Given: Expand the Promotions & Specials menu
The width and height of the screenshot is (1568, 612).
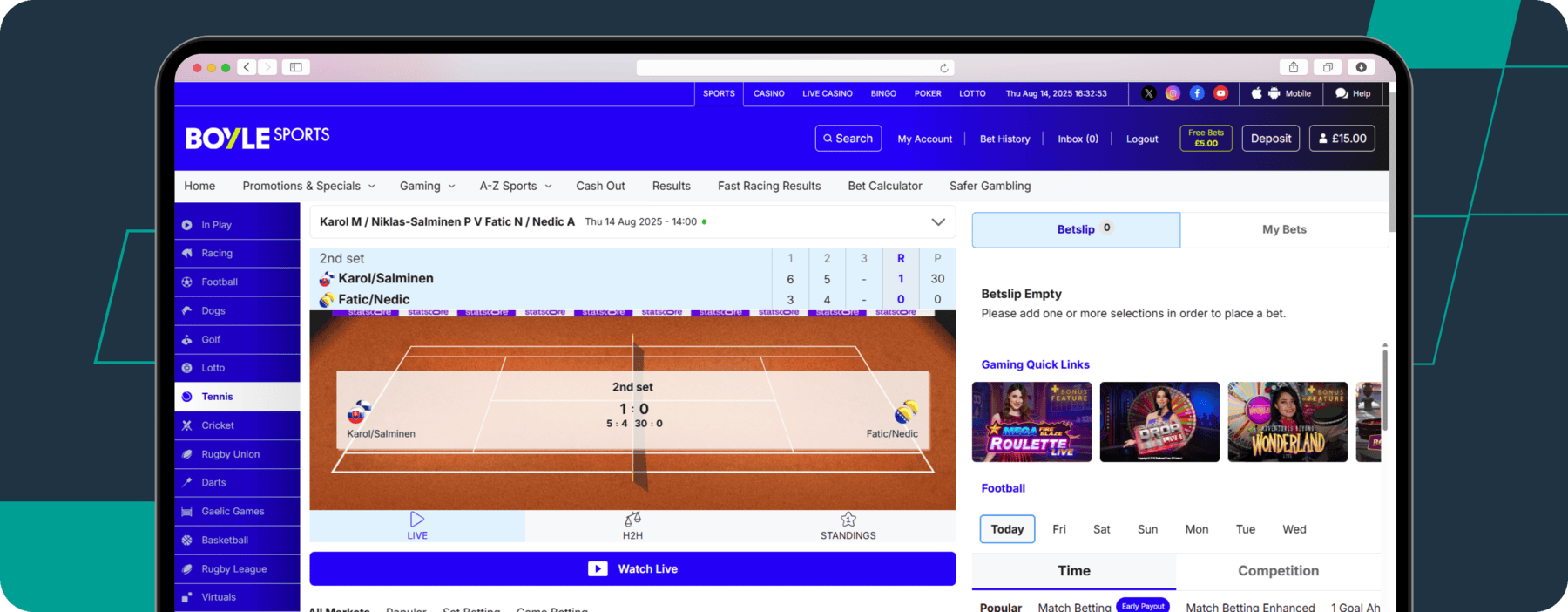Looking at the screenshot, I should coord(309,186).
